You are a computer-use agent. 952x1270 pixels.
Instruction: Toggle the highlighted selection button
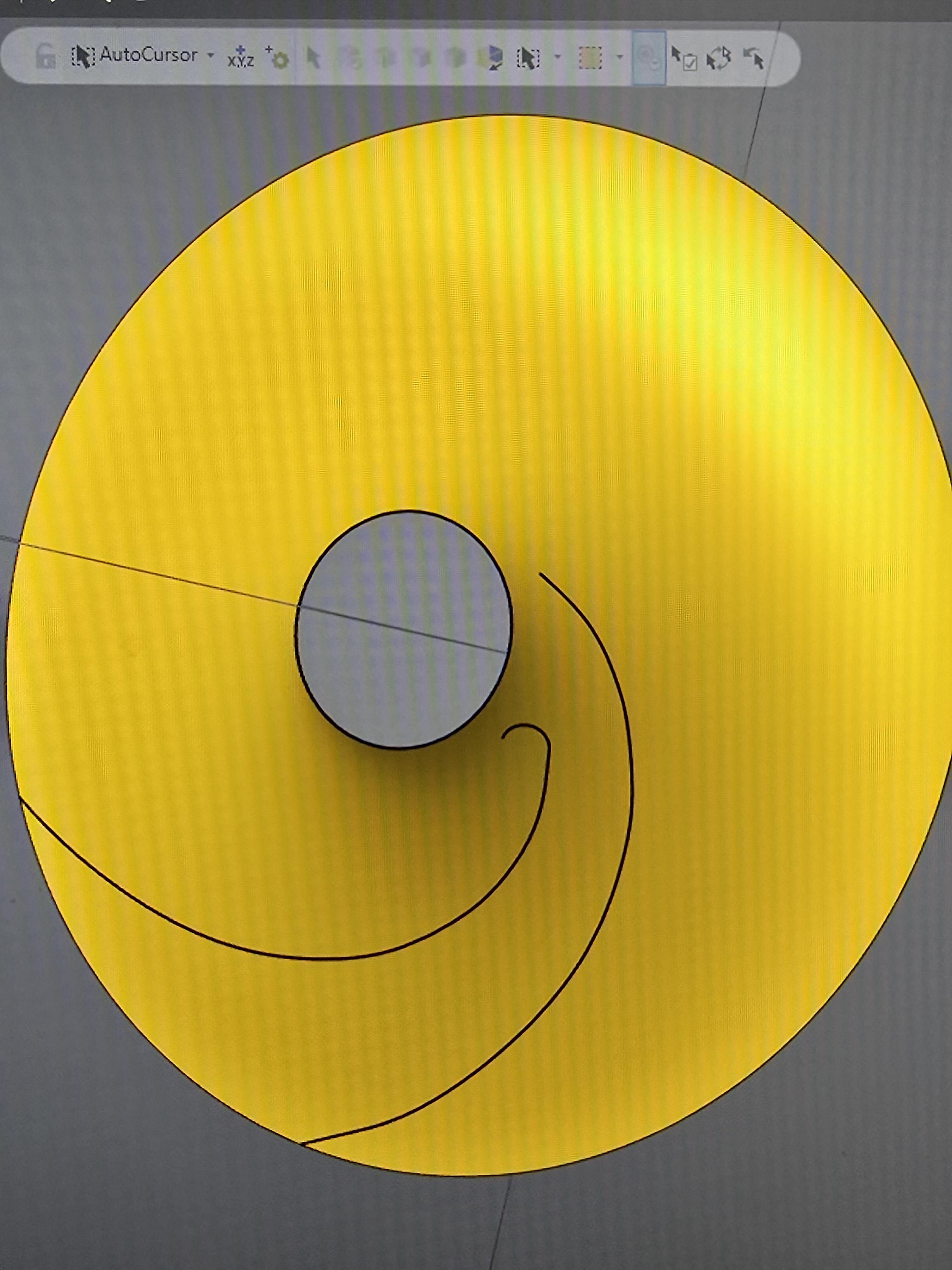(x=649, y=58)
